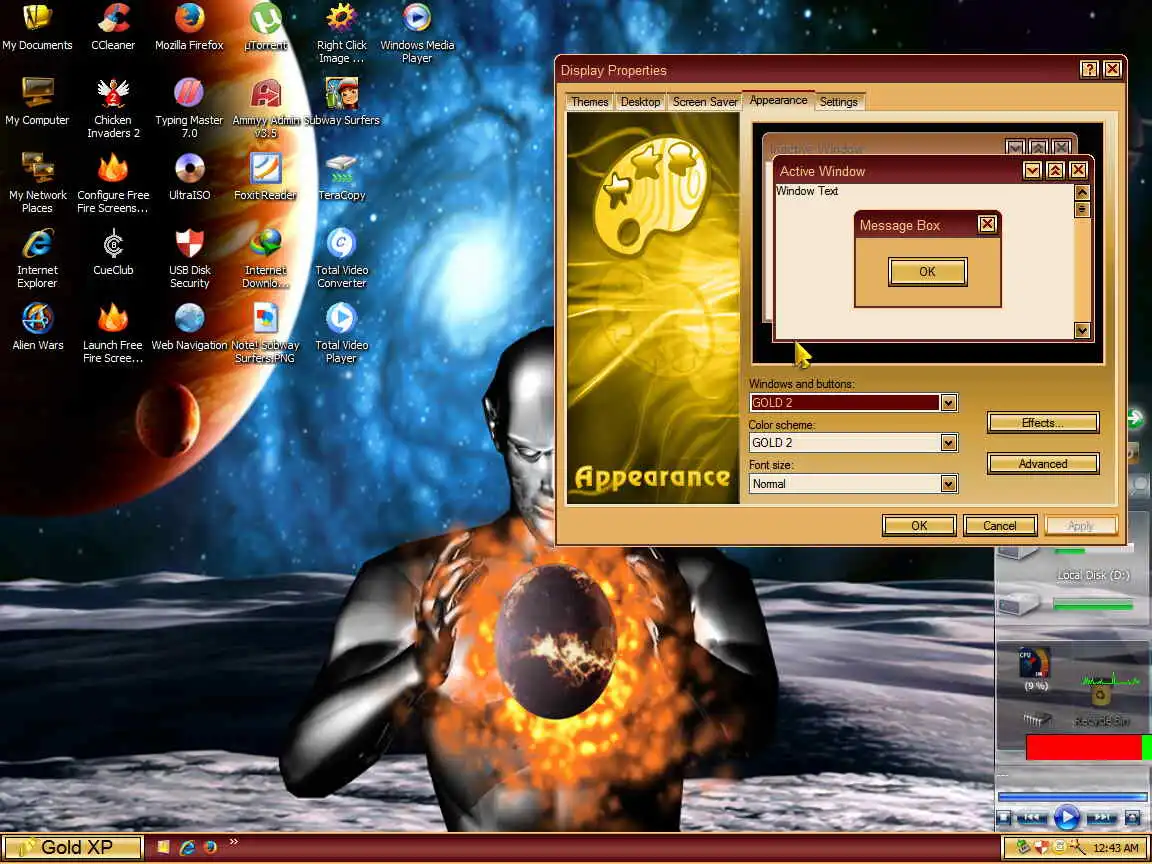The image size is (1152, 864).
Task: Click OK in the preview Message Box
Action: point(927,271)
